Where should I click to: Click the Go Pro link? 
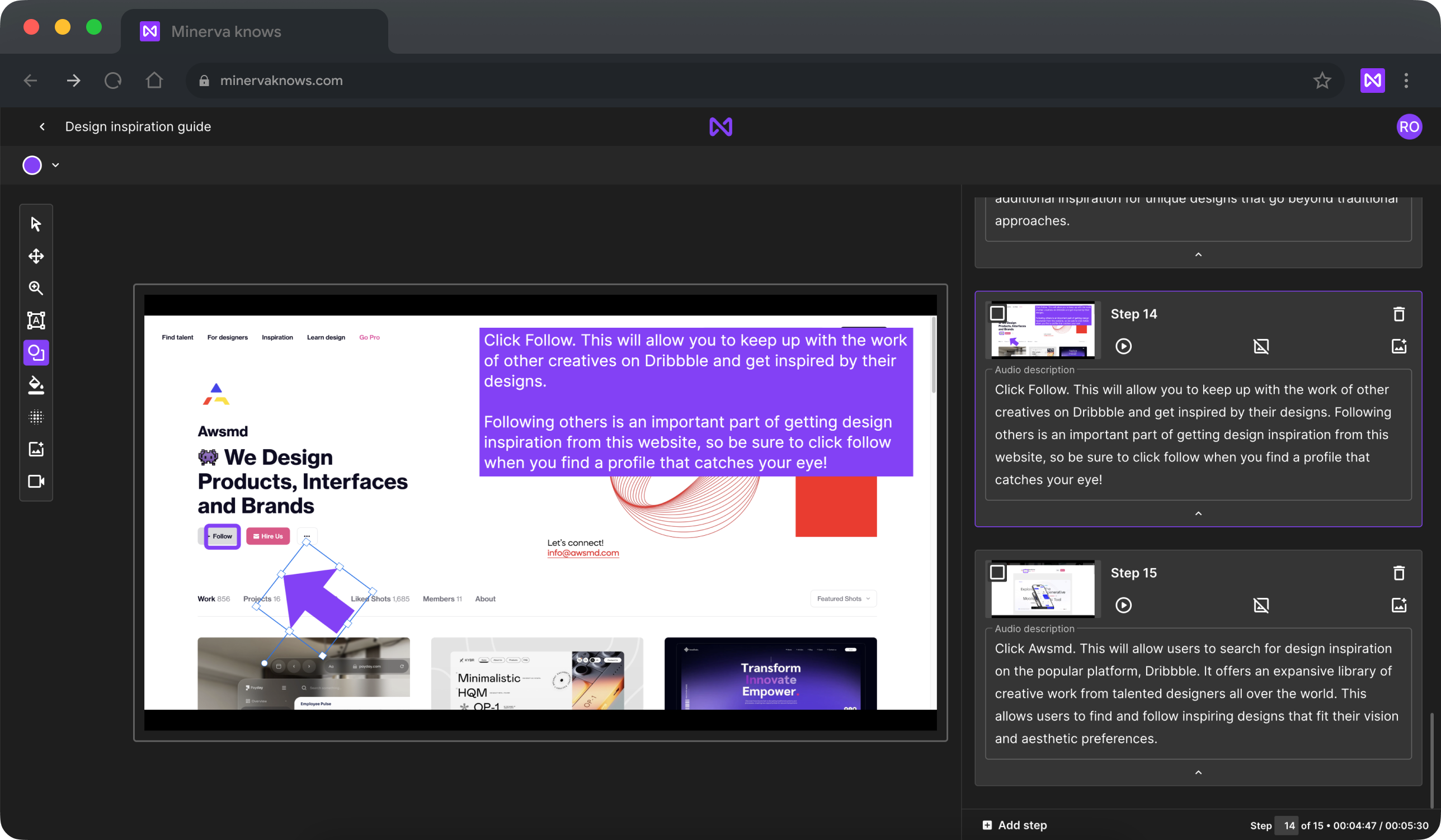point(369,337)
